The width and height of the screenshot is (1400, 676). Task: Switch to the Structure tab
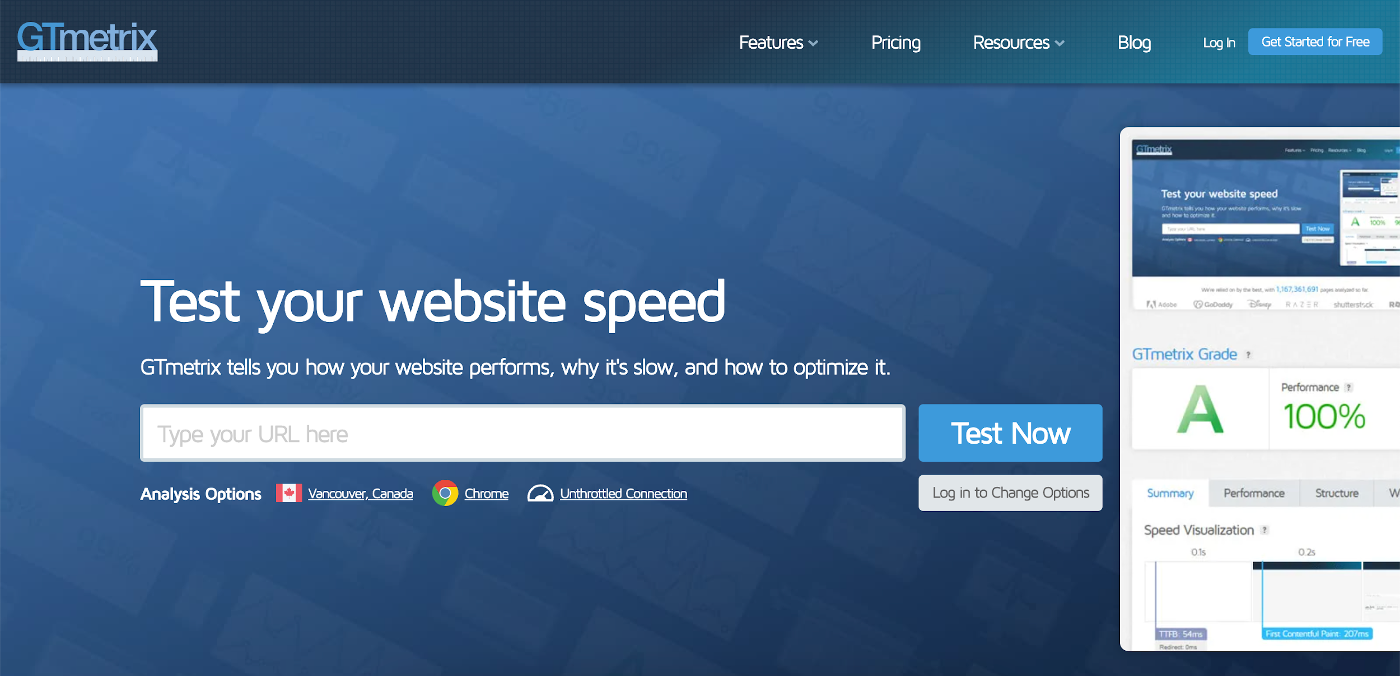1336,493
